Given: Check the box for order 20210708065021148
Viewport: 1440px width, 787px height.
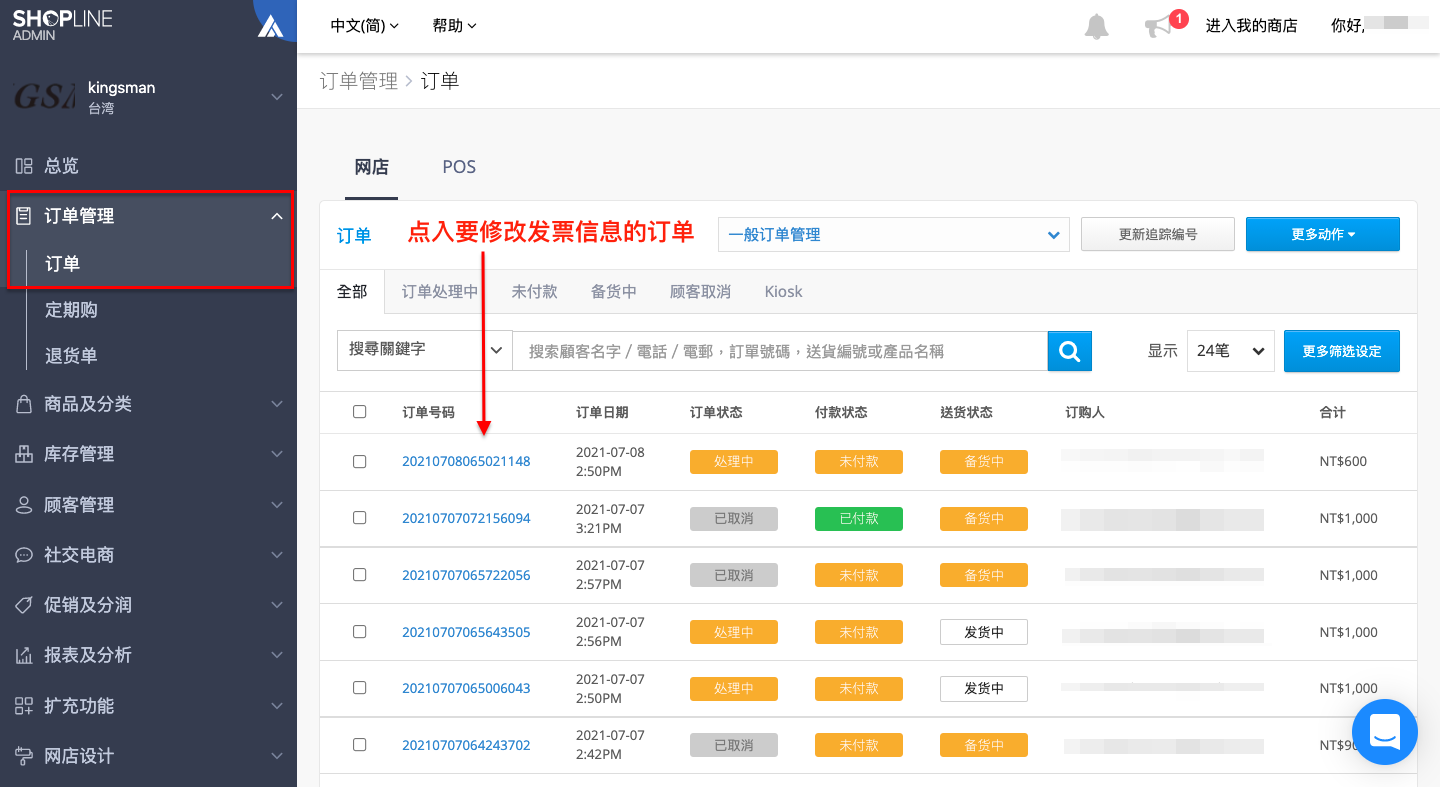Looking at the screenshot, I should [x=360, y=461].
